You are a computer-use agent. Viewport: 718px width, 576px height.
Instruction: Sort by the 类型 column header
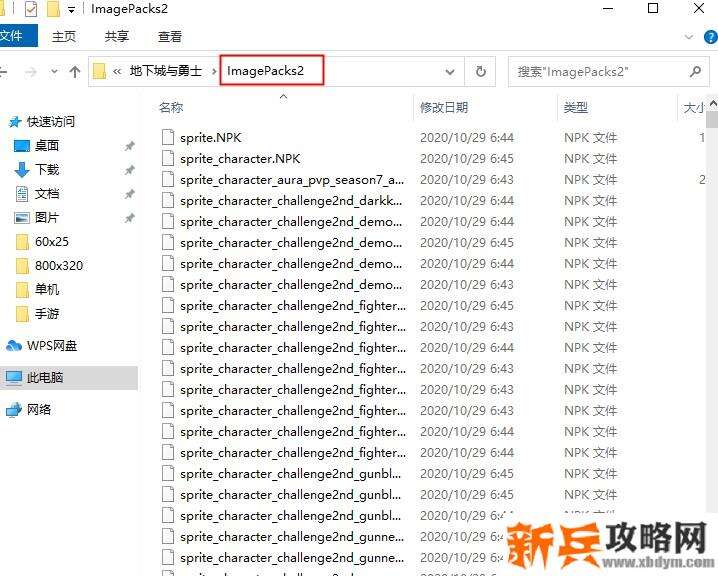576,108
